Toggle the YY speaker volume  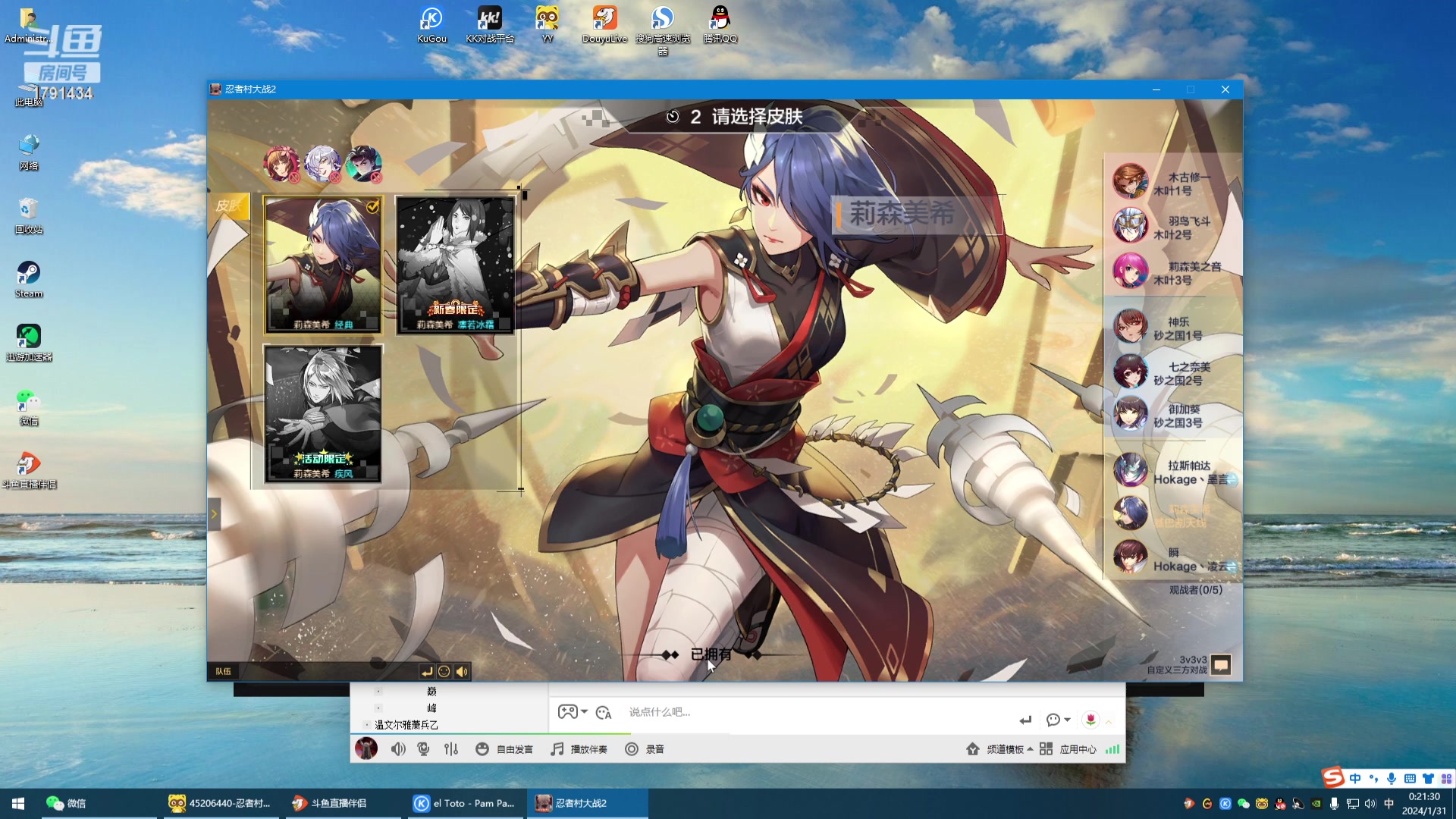398,749
